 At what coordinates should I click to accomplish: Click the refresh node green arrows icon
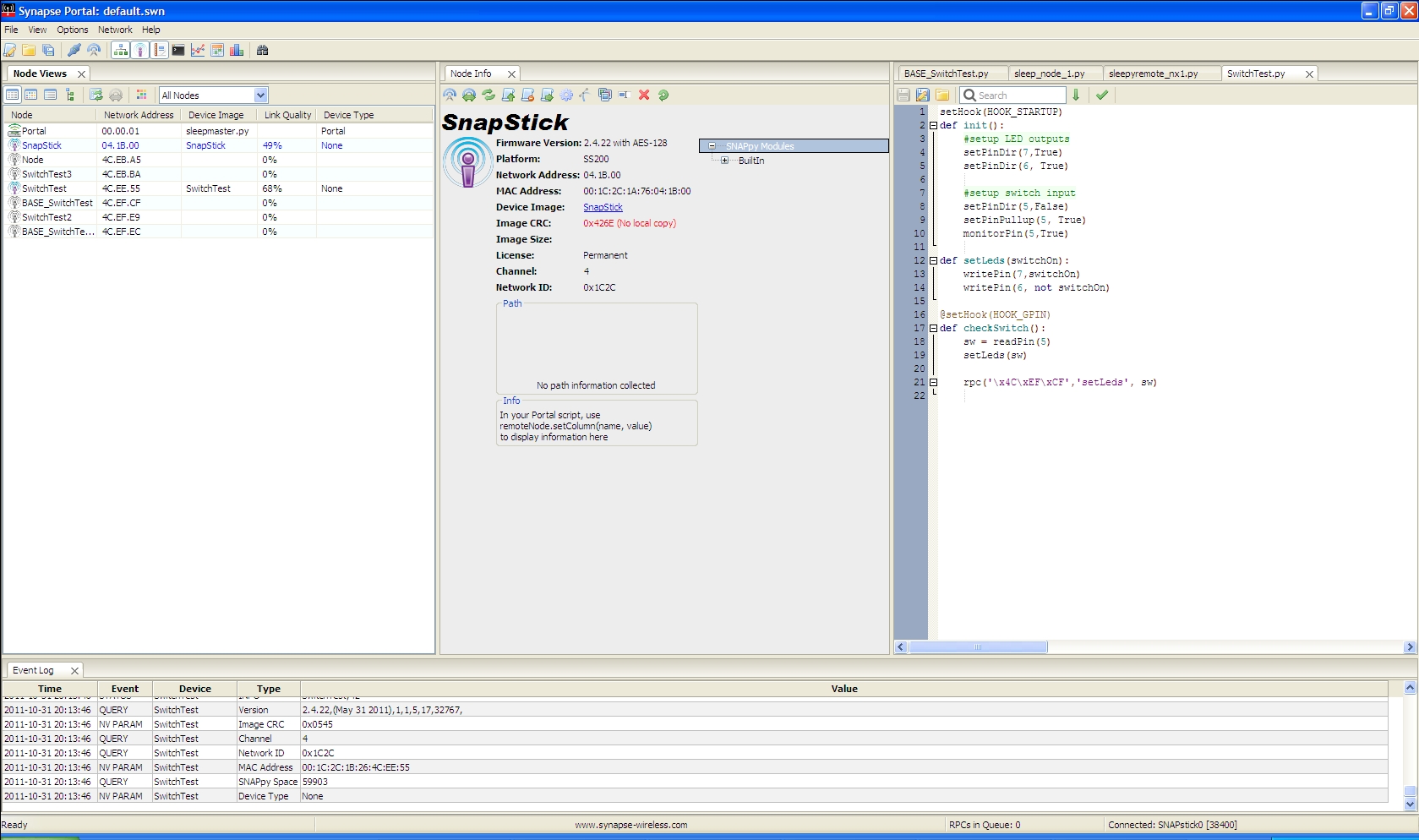(488, 95)
